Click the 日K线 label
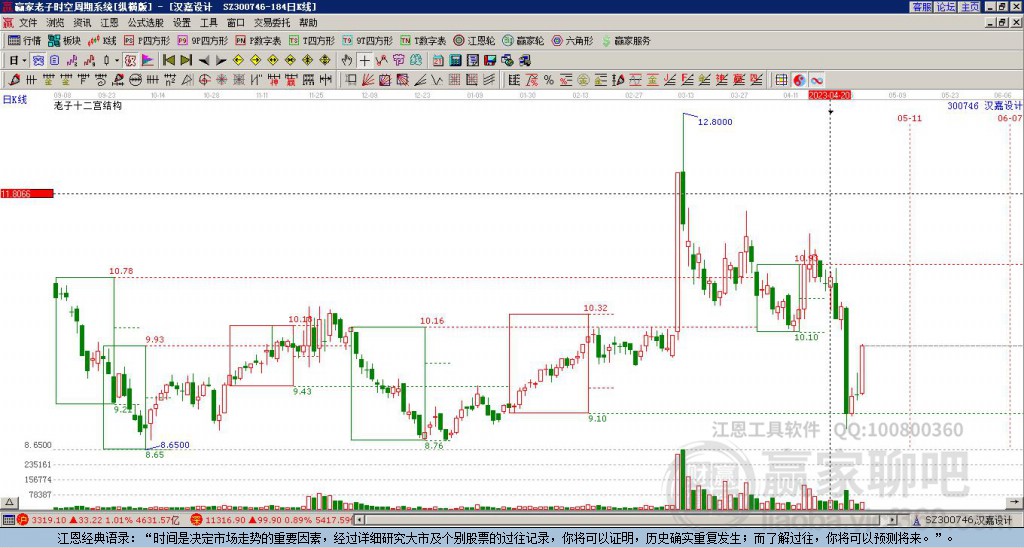The height and width of the screenshot is (548, 1024). tap(15, 99)
